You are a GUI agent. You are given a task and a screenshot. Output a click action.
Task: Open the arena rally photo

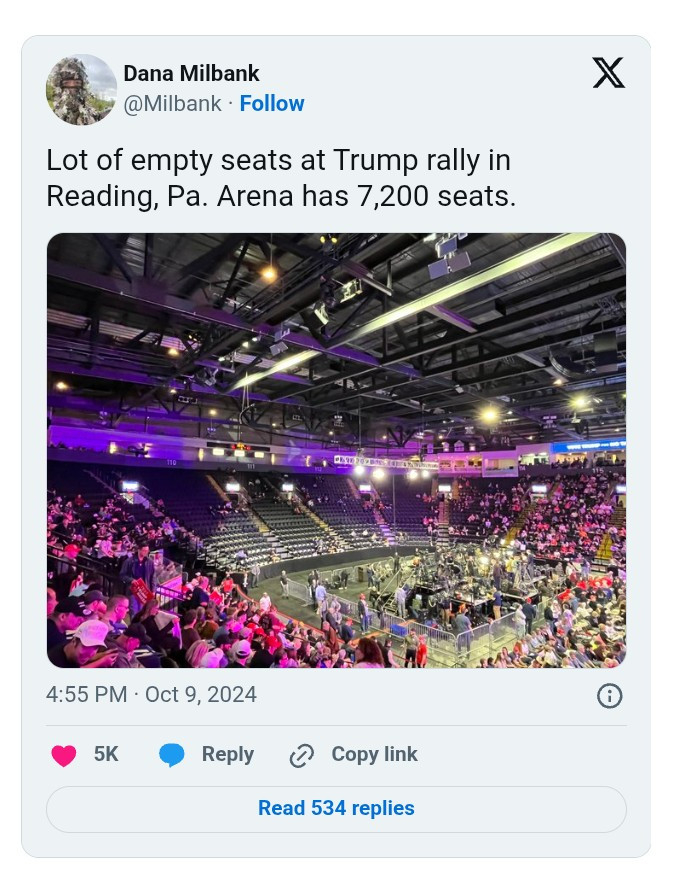[336, 450]
